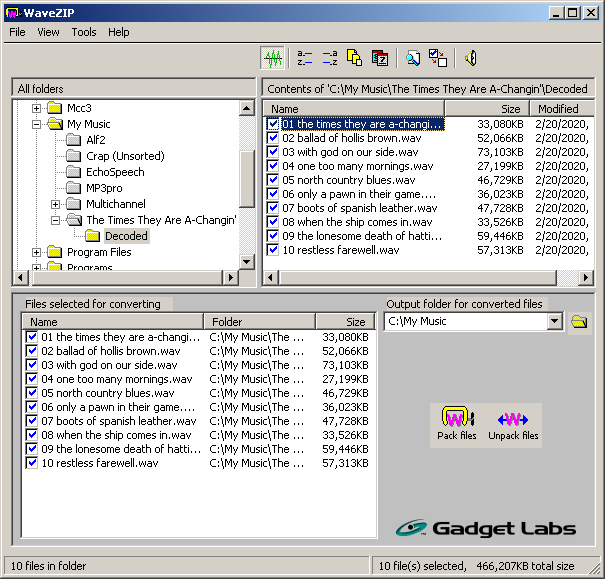Select the Alf2 folder icon
605x579 pixels.
click(x=73, y=140)
